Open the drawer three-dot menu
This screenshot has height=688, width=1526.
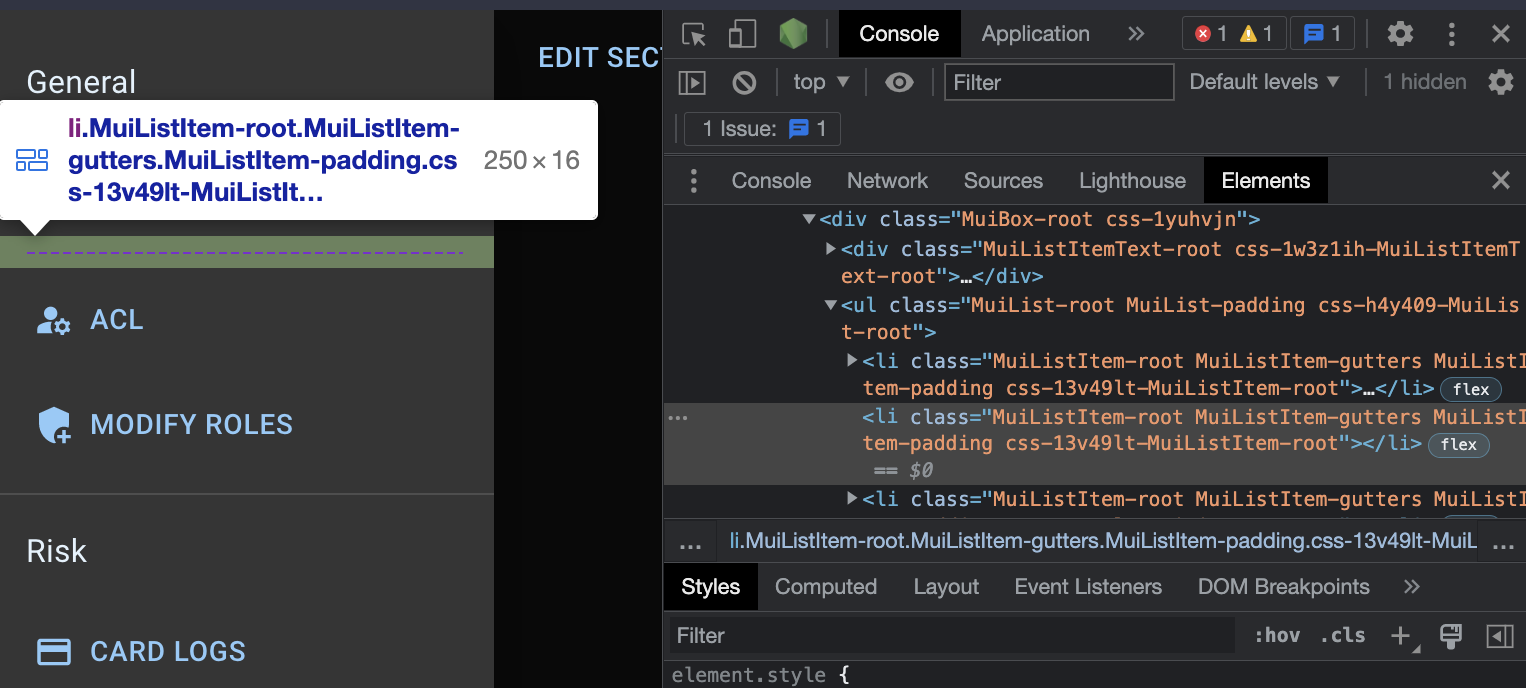point(693,181)
